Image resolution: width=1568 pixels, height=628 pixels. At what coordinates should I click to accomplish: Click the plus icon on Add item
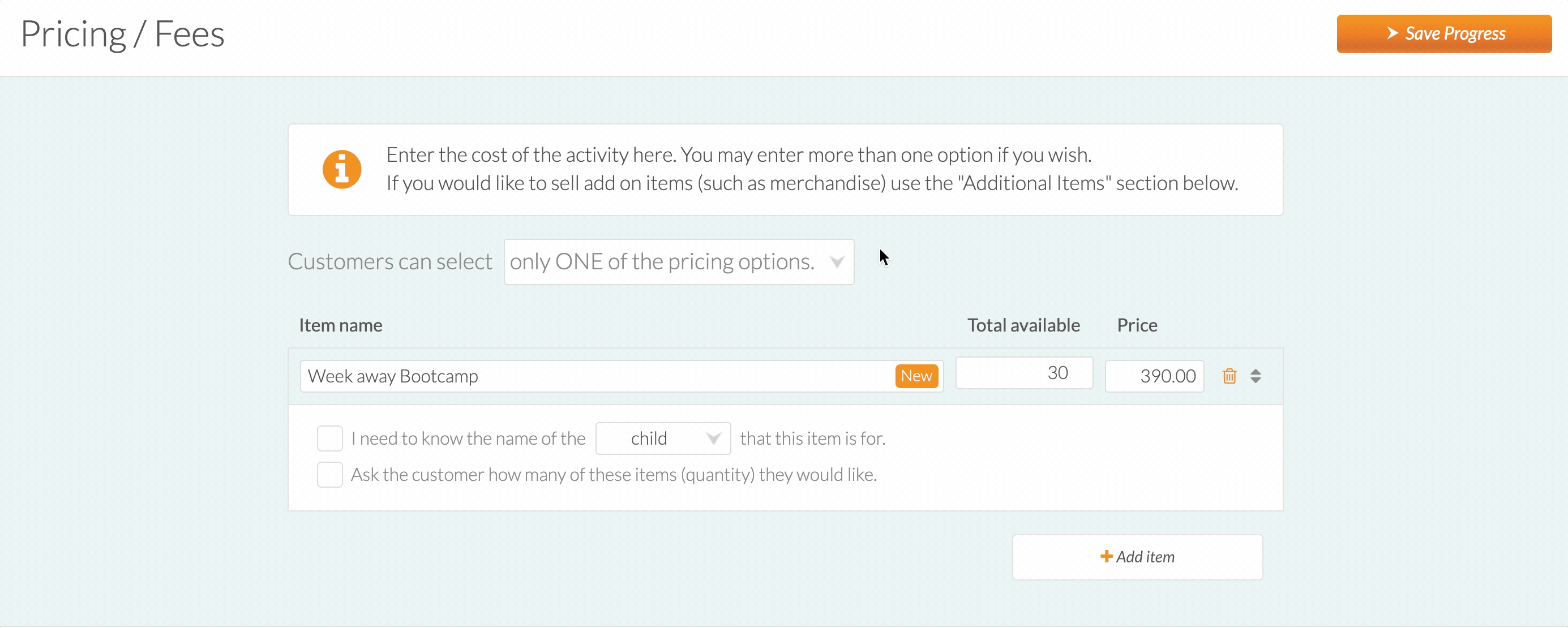click(x=1106, y=556)
